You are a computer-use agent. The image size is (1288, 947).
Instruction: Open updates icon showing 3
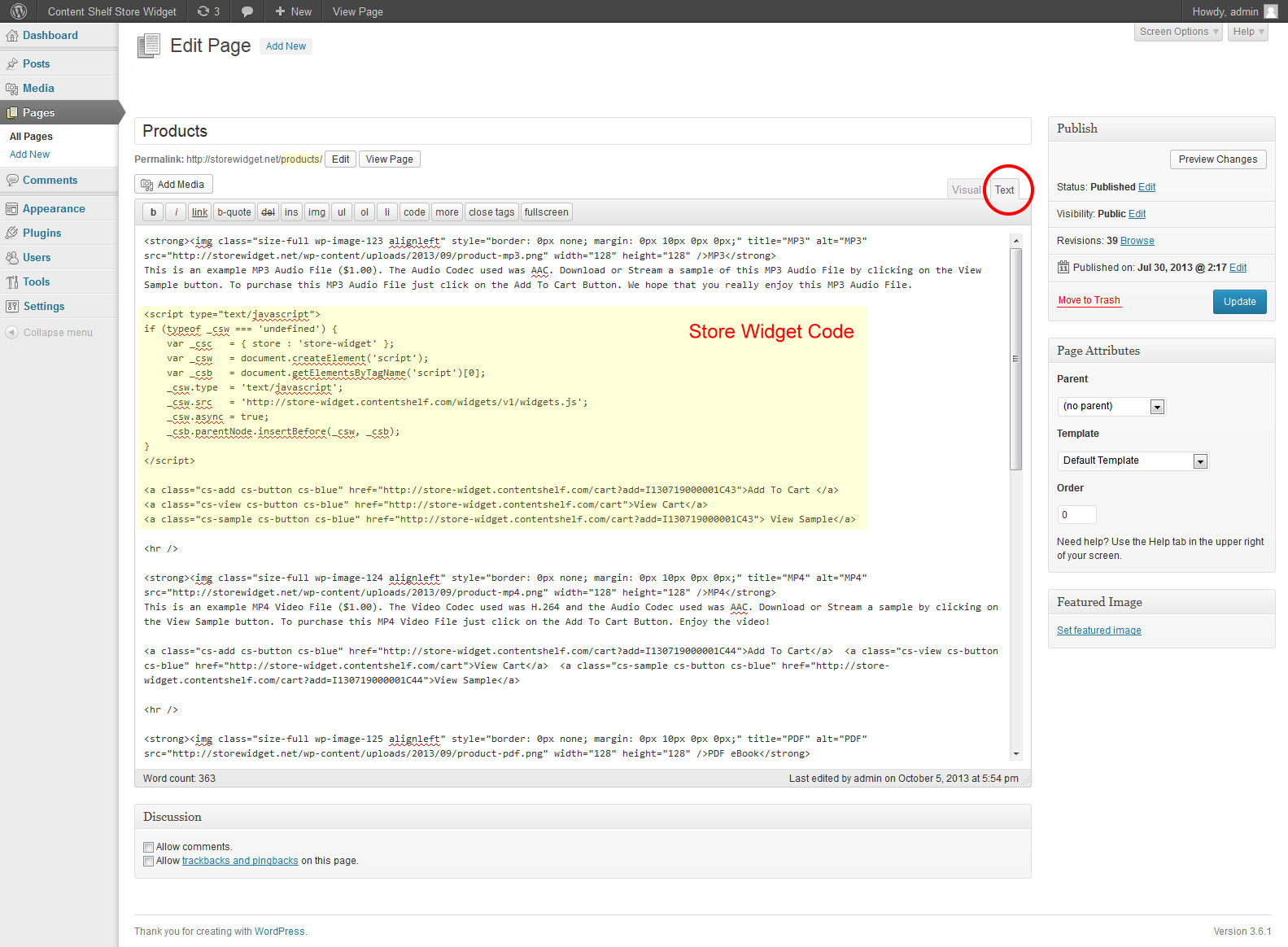[x=208, y=11]
